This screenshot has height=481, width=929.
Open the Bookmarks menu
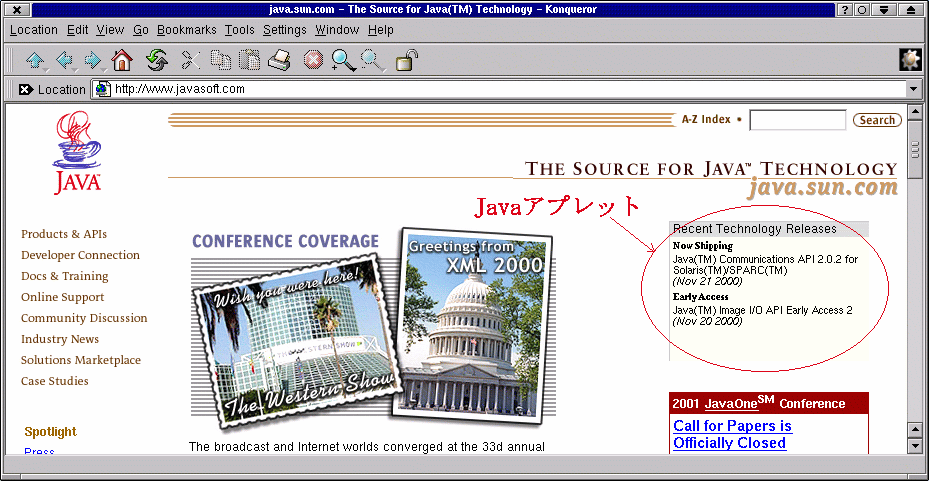pyautogui.click(x=187, y=30)
